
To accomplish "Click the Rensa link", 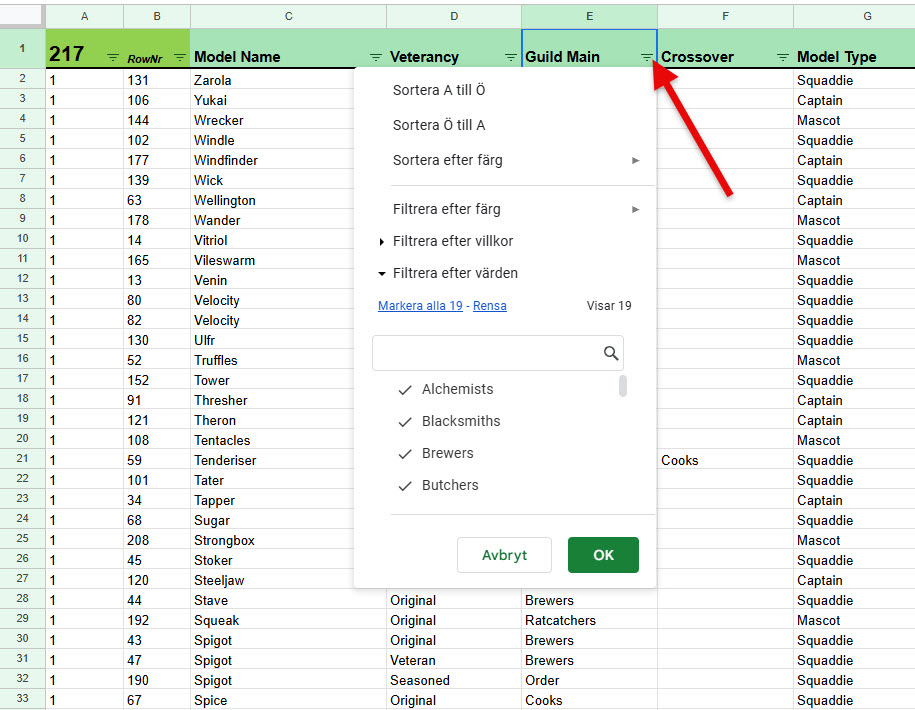I will coord(490,306).
